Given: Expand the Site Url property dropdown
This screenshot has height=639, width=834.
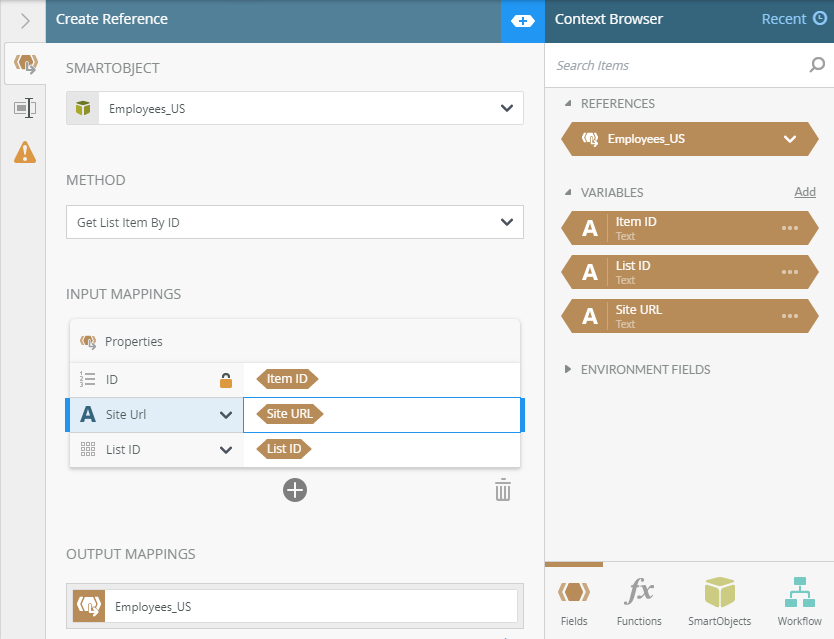Looking at the screenshot, I should click(x=226, y=415).
